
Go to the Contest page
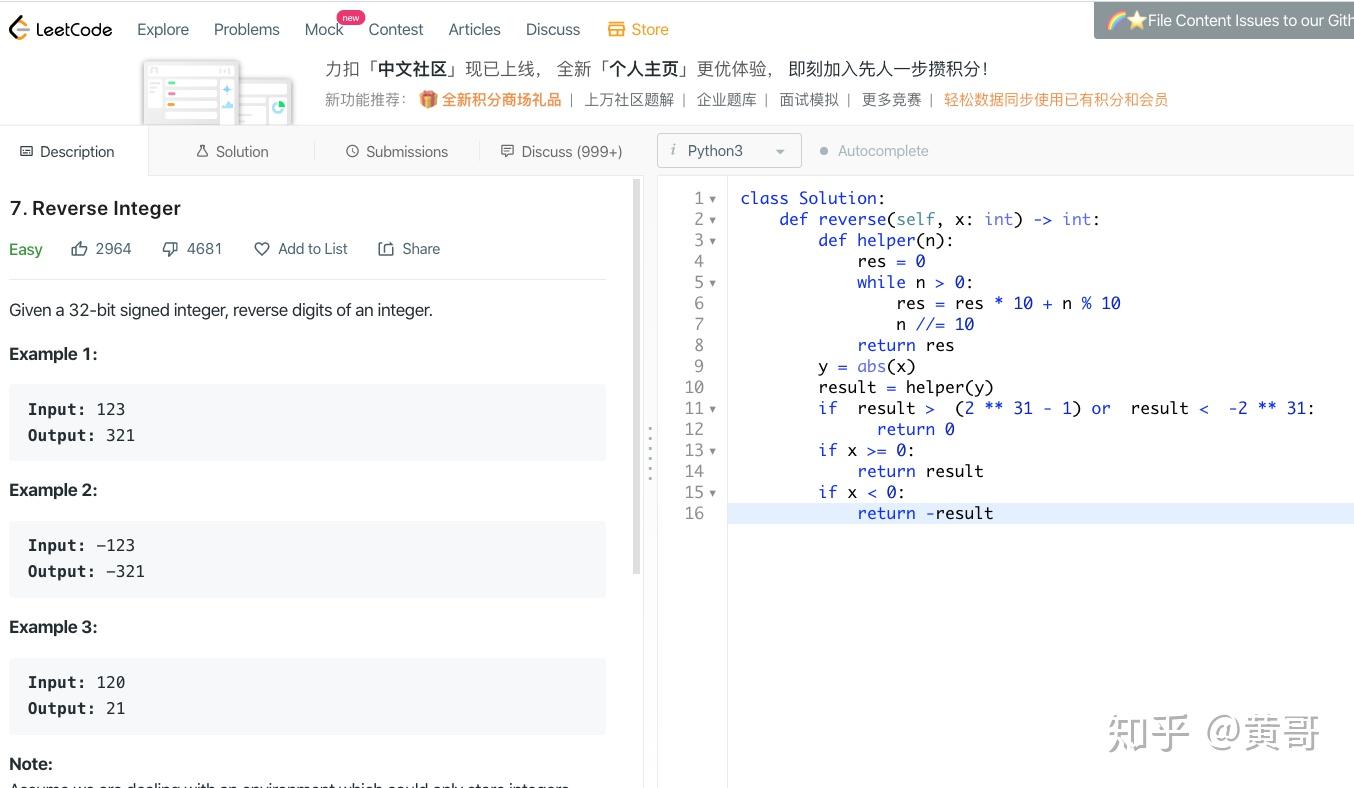click(x=395, y=29)
